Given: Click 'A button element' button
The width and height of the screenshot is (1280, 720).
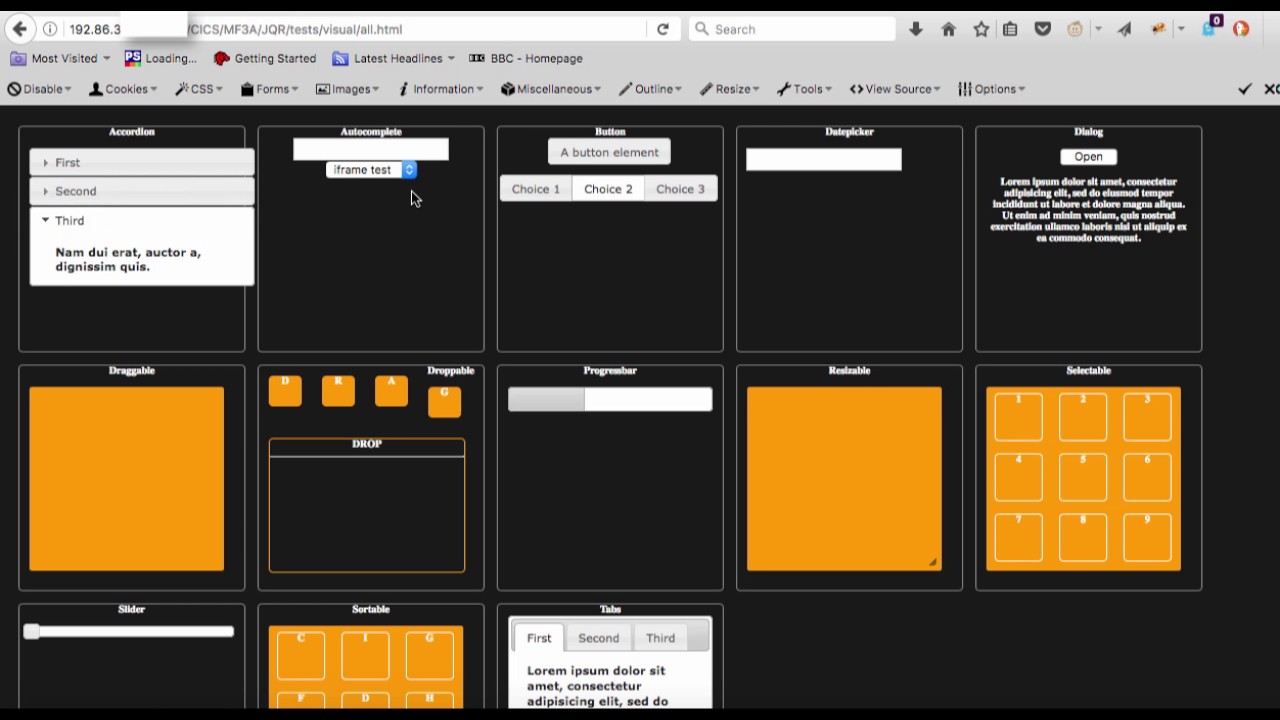Looking at the screenshot, I should tap(609, 152).
